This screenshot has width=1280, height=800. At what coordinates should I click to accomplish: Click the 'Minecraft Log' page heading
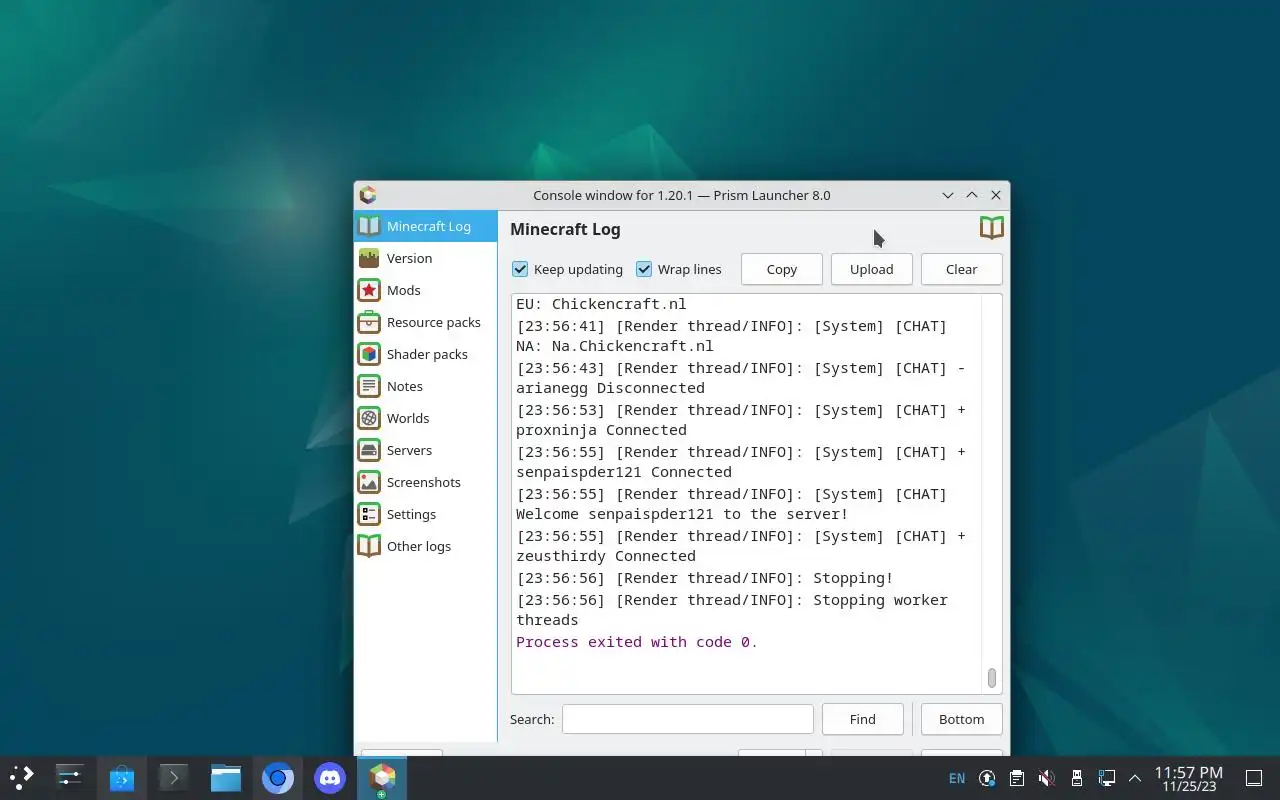pyautogui.click(x=565, y=229)
